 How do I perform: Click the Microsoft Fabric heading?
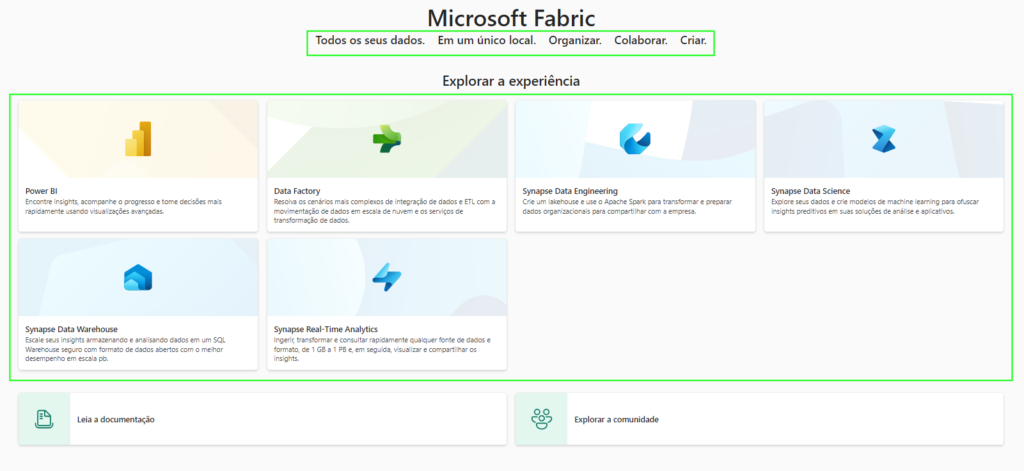(511, 18)
